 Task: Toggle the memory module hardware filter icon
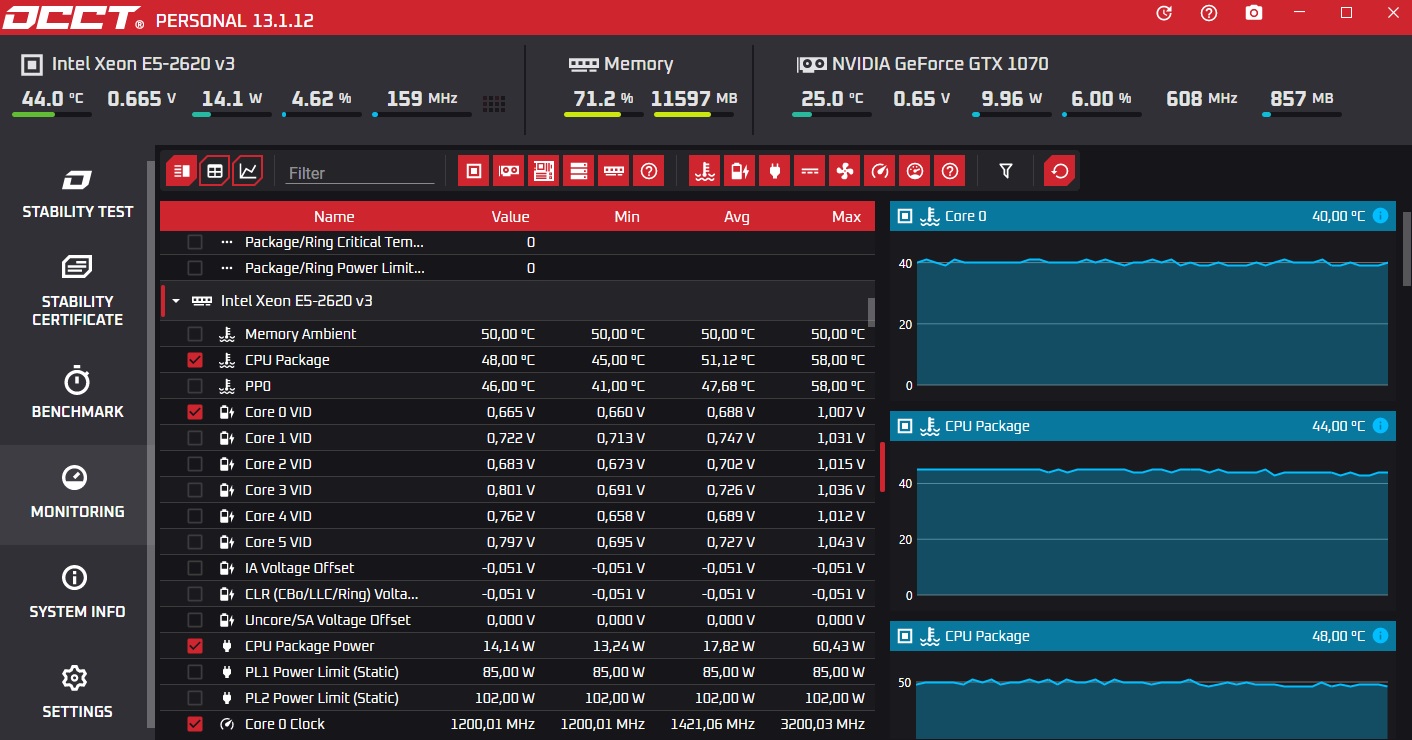click(613, 171)
